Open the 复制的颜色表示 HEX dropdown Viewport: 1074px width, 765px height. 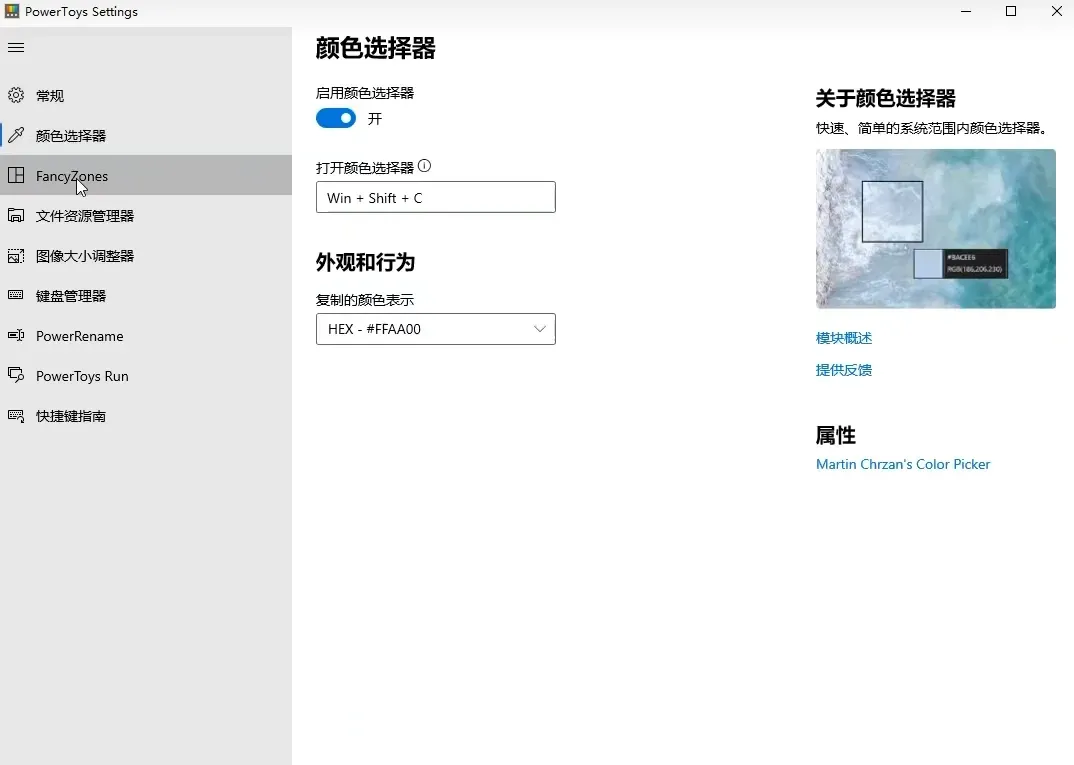tap(436, 329)
